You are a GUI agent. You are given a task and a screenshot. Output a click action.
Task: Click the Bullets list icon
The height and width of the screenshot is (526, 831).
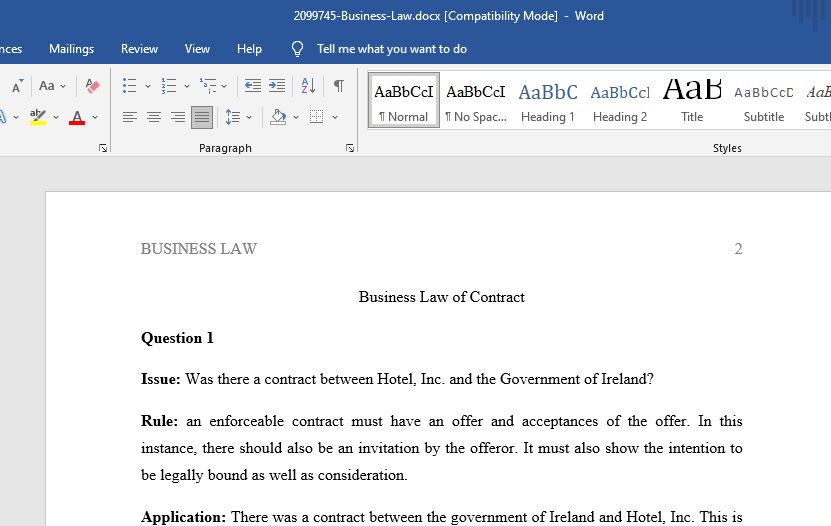click(129, 85)
